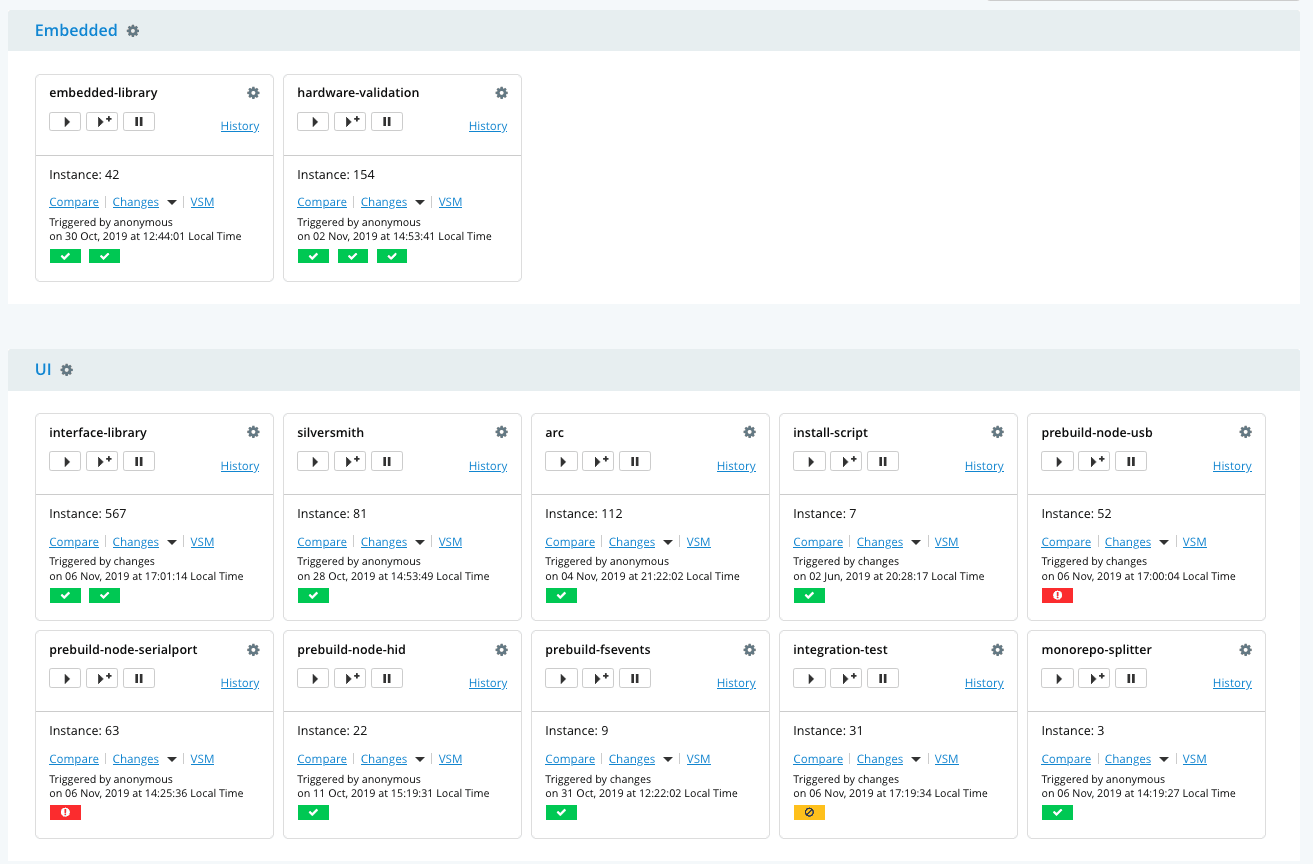Open settings gear for silversmith pipeline
Image resolution: width=1313 pixels, height=864 pixels.
tap(501, 433)
